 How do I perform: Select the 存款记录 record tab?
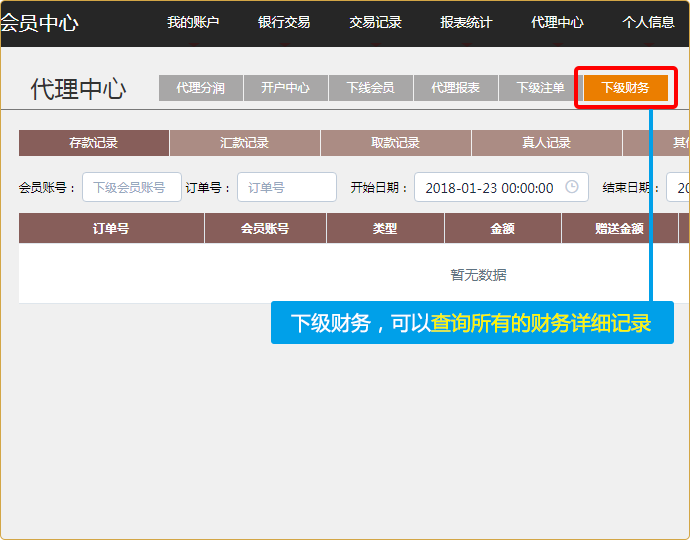pos(94,143)
